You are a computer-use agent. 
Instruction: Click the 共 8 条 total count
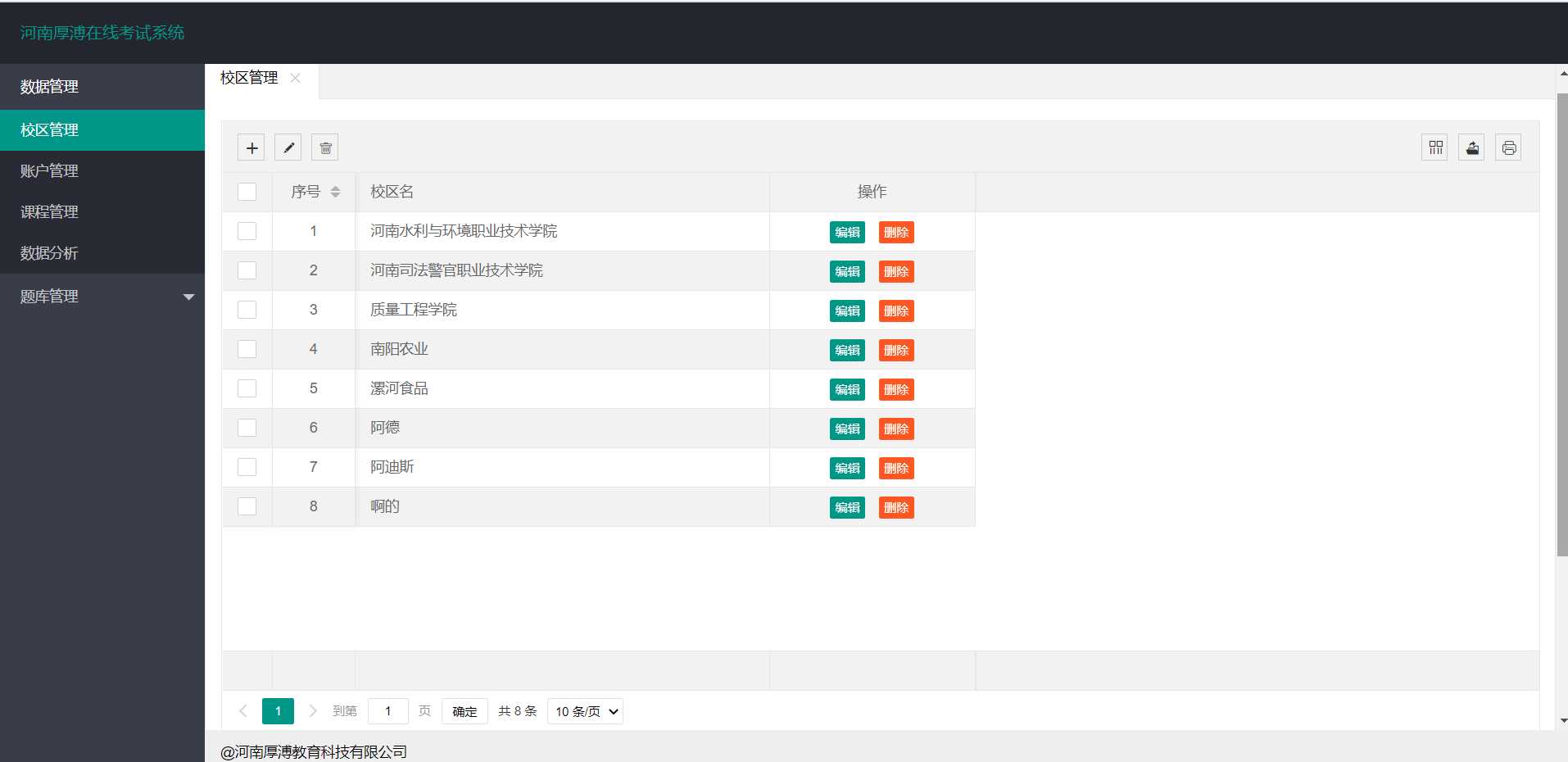pyautogui.click(x=518, y=711)
